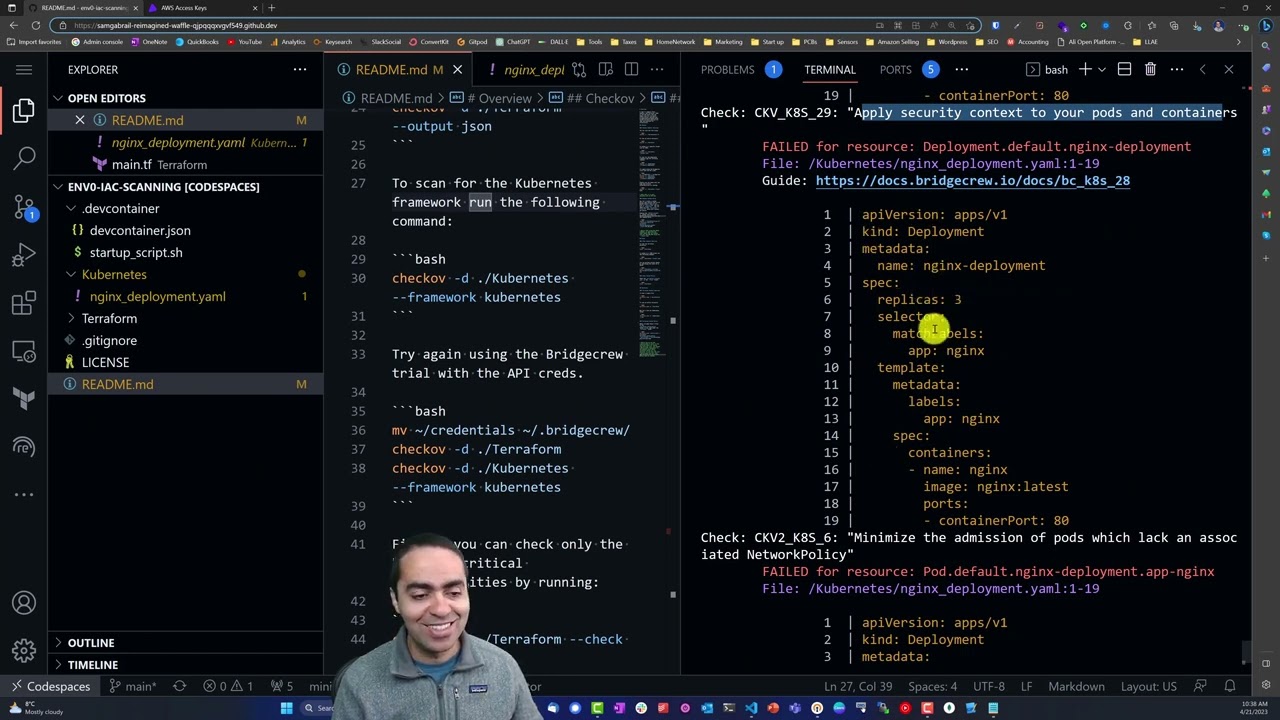This screenshot has width=1280, height=720.
Task: Open editor more actions ellipsis
Action: [657, 69]
